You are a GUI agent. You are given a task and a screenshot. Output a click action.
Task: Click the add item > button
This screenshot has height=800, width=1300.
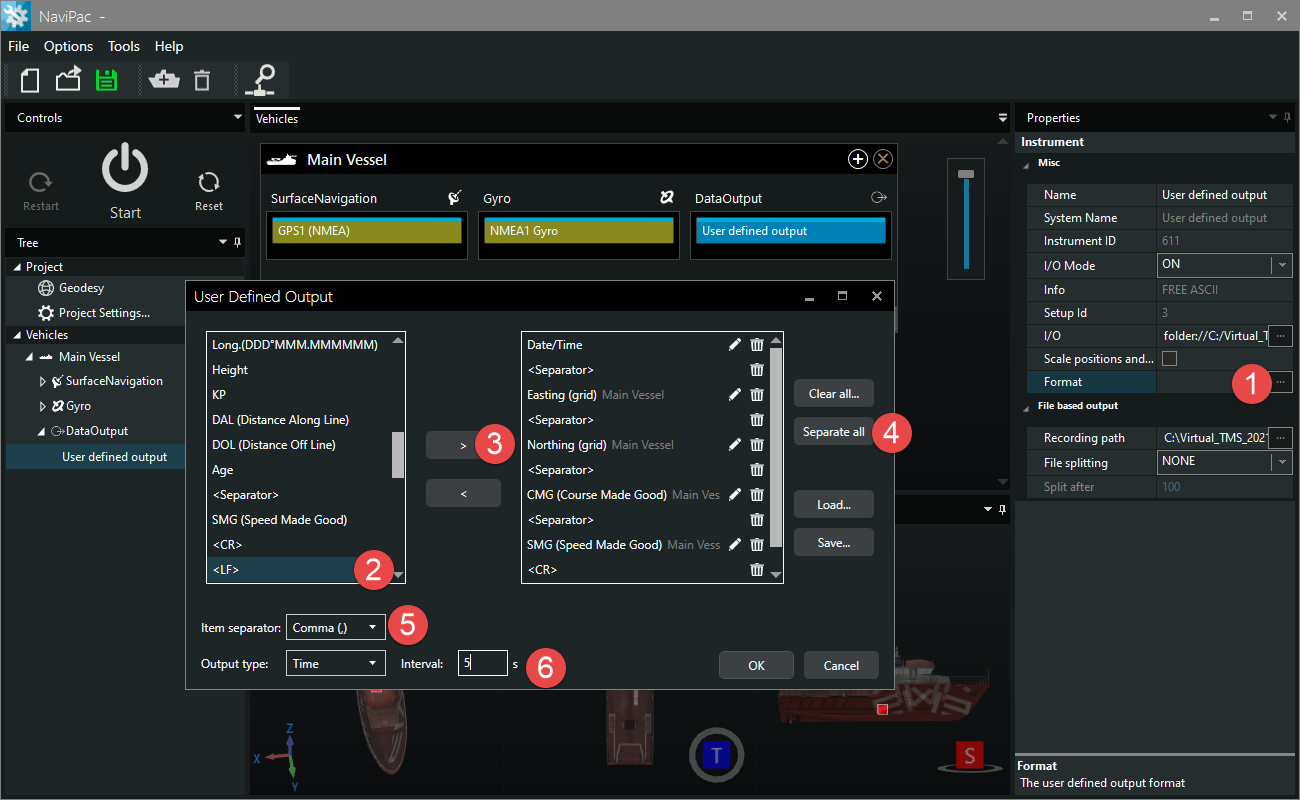[463, 446]
